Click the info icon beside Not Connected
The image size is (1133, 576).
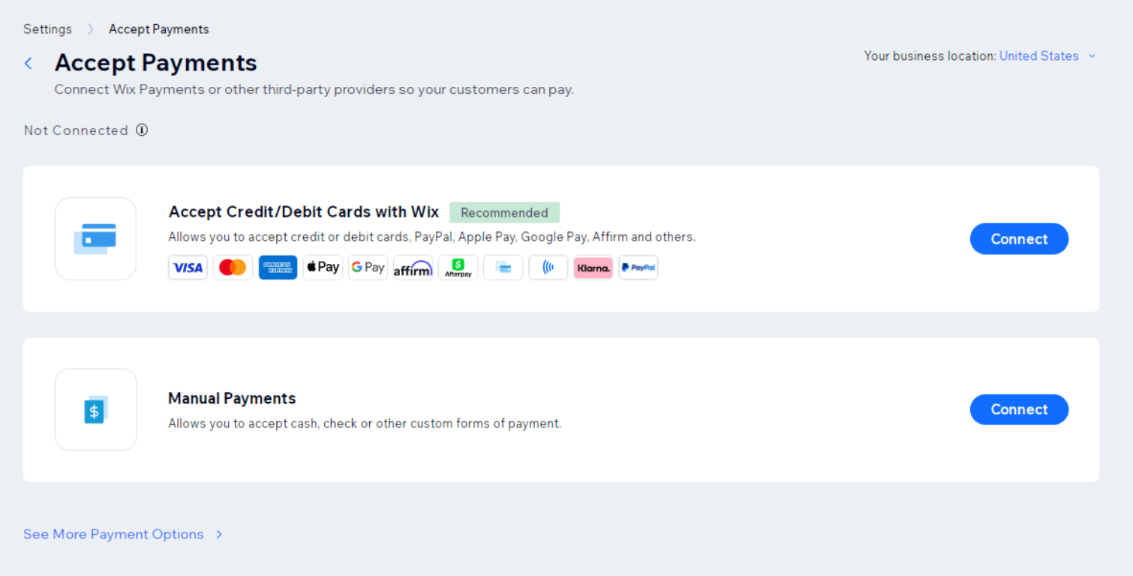point(142,130)
